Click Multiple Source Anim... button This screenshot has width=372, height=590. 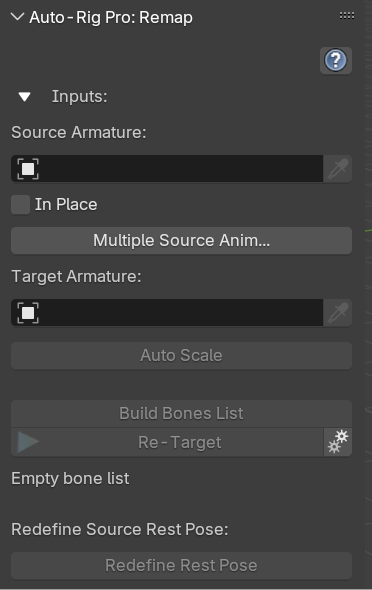pos(182,240)
